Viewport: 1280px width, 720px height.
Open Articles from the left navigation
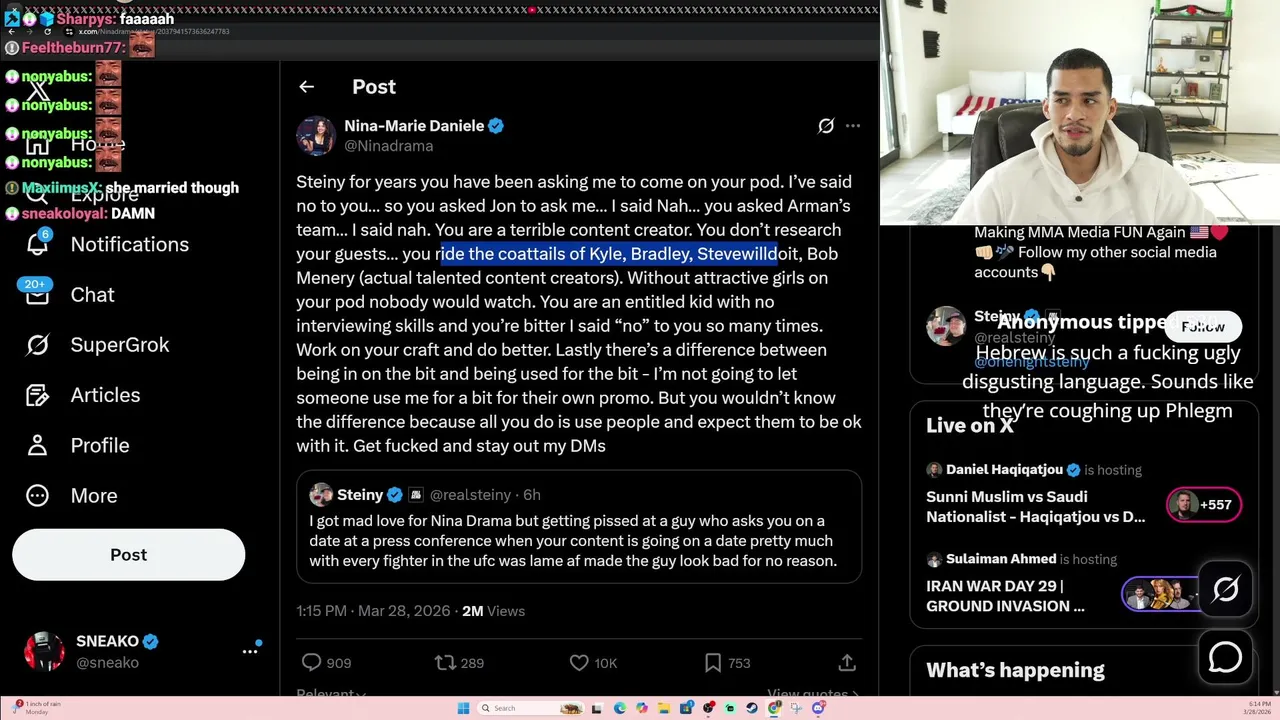point(82,395)
